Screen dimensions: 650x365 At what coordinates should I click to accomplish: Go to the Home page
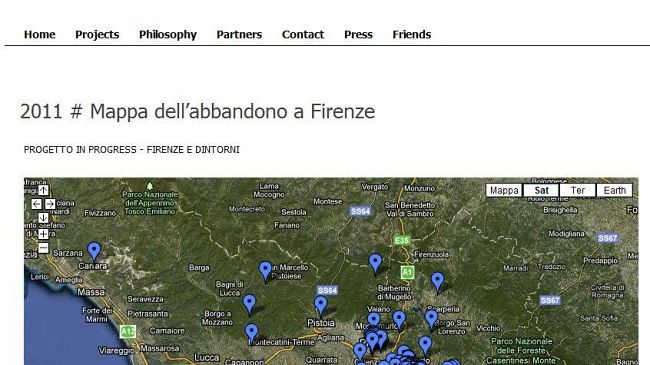(39, 34)
